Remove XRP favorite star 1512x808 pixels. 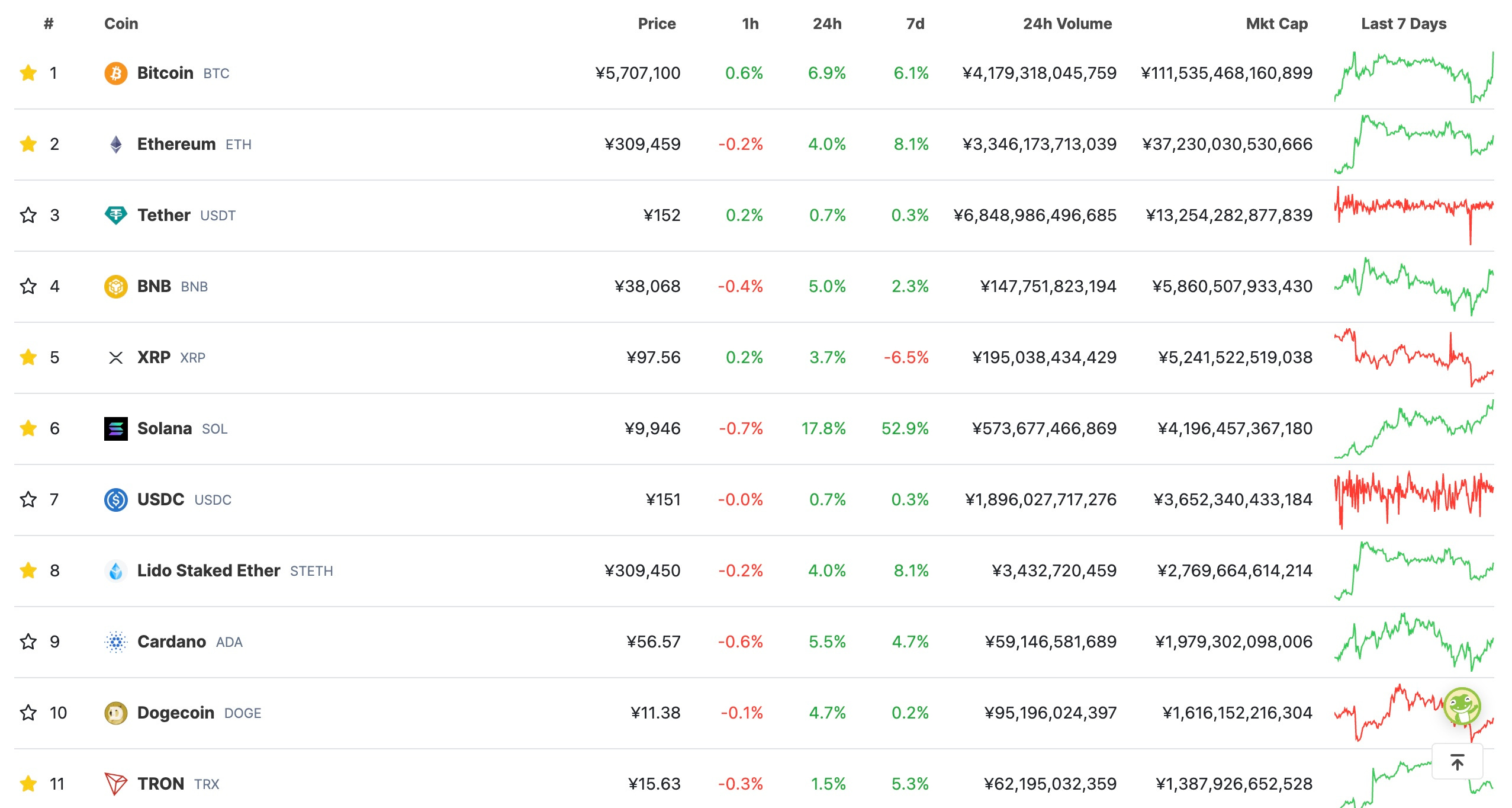tap(28, 357)
